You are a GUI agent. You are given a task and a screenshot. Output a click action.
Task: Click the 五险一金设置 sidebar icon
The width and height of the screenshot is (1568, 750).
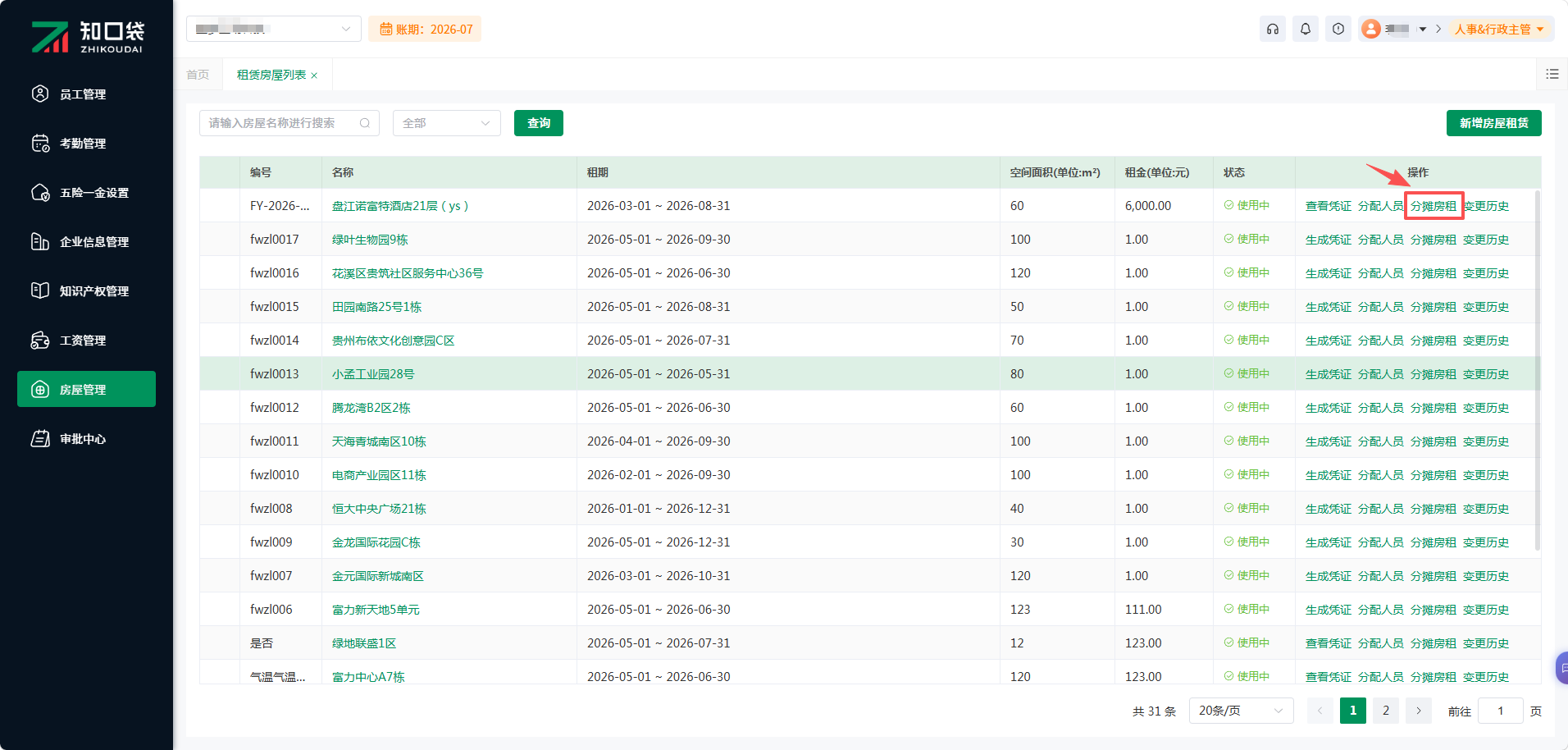click(x=40, y=192)
